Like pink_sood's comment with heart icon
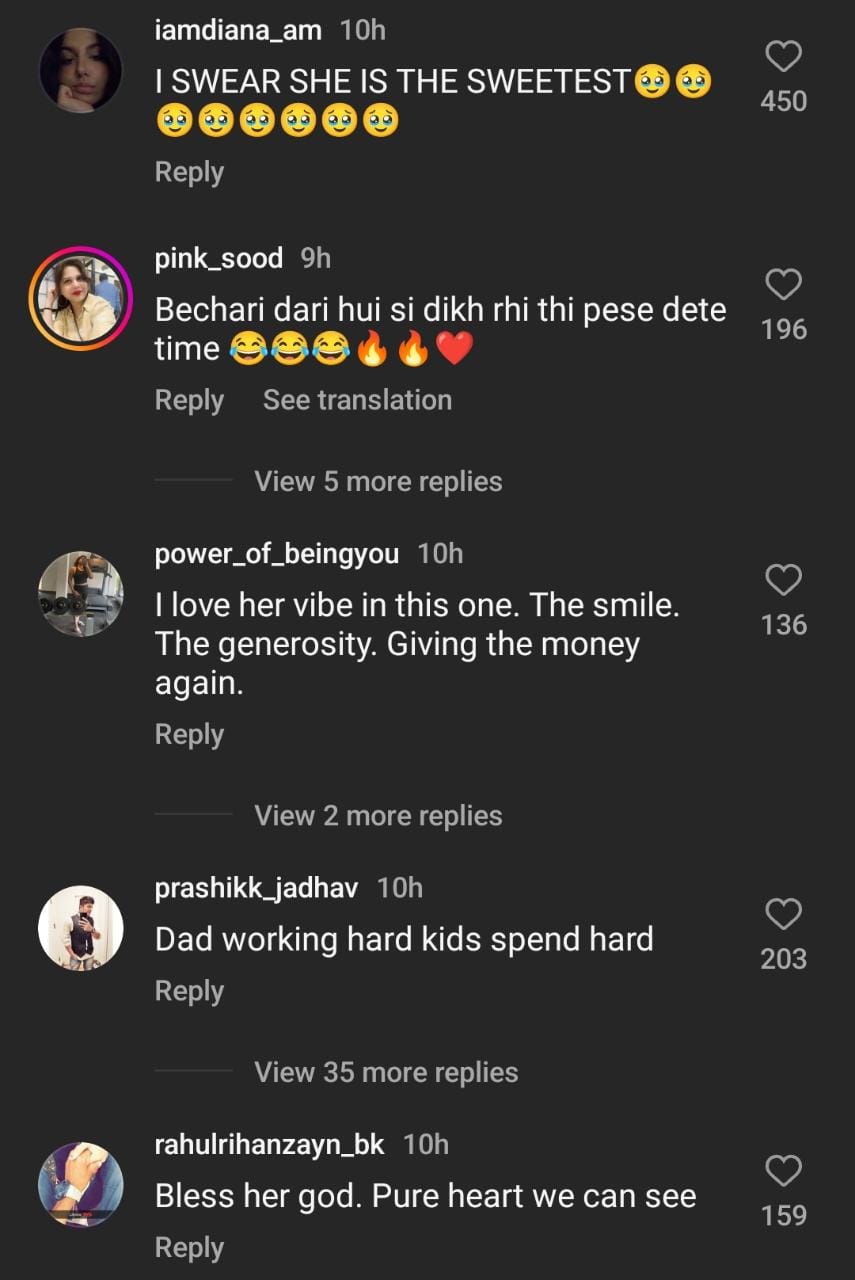 point(783,286)
